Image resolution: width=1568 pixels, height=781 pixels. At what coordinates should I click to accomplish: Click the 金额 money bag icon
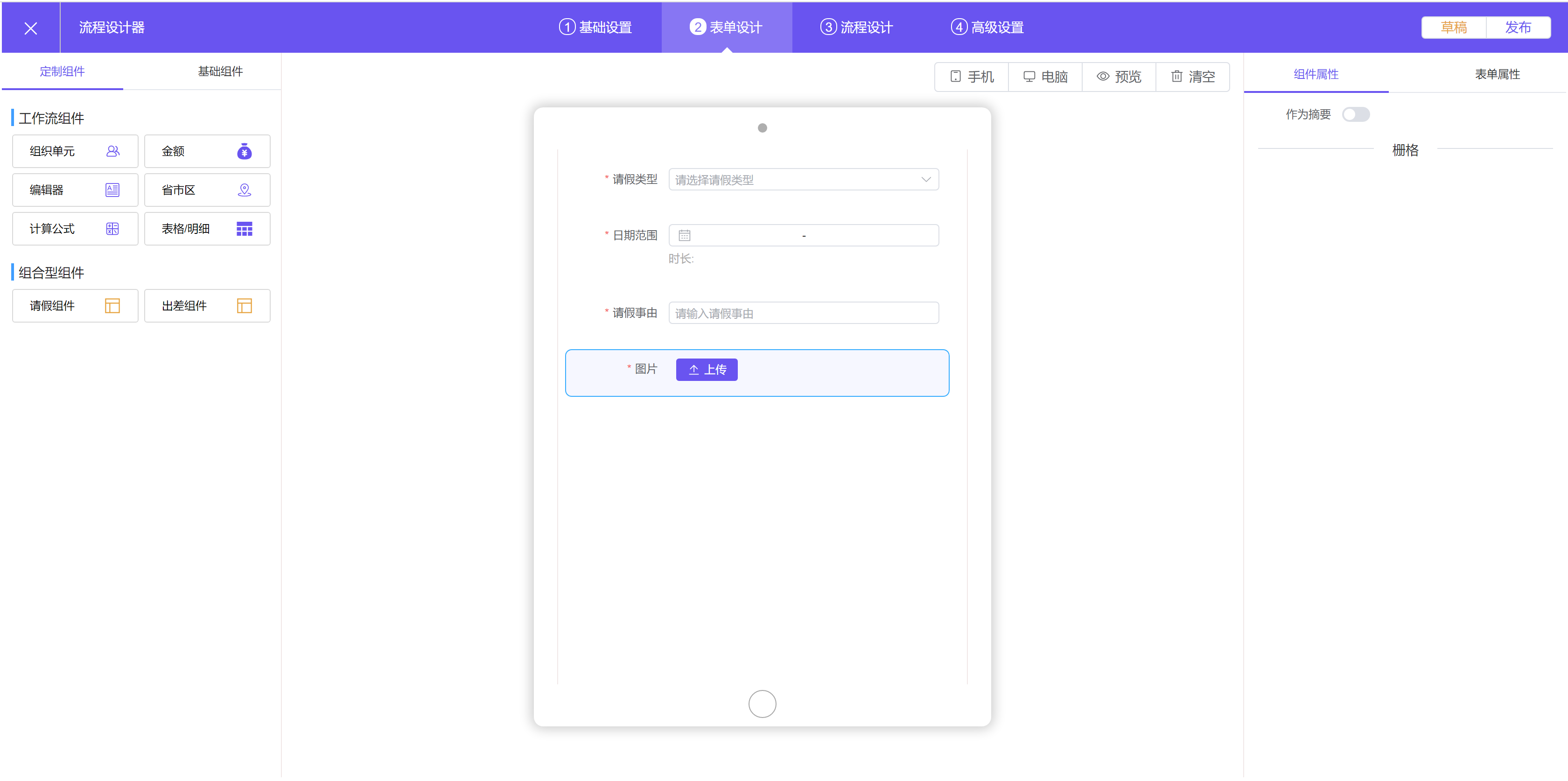(244, 151)
